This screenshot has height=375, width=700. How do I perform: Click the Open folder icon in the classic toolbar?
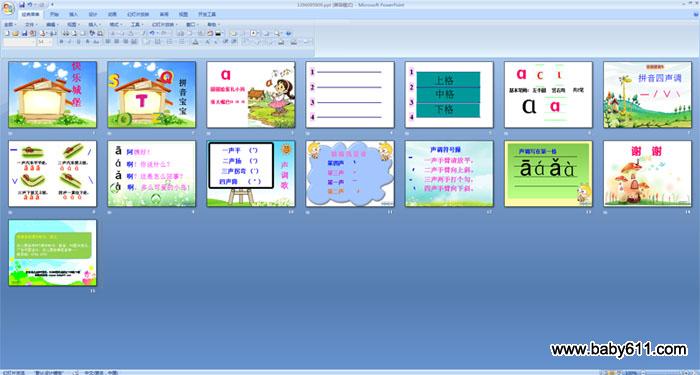(15, 33)
